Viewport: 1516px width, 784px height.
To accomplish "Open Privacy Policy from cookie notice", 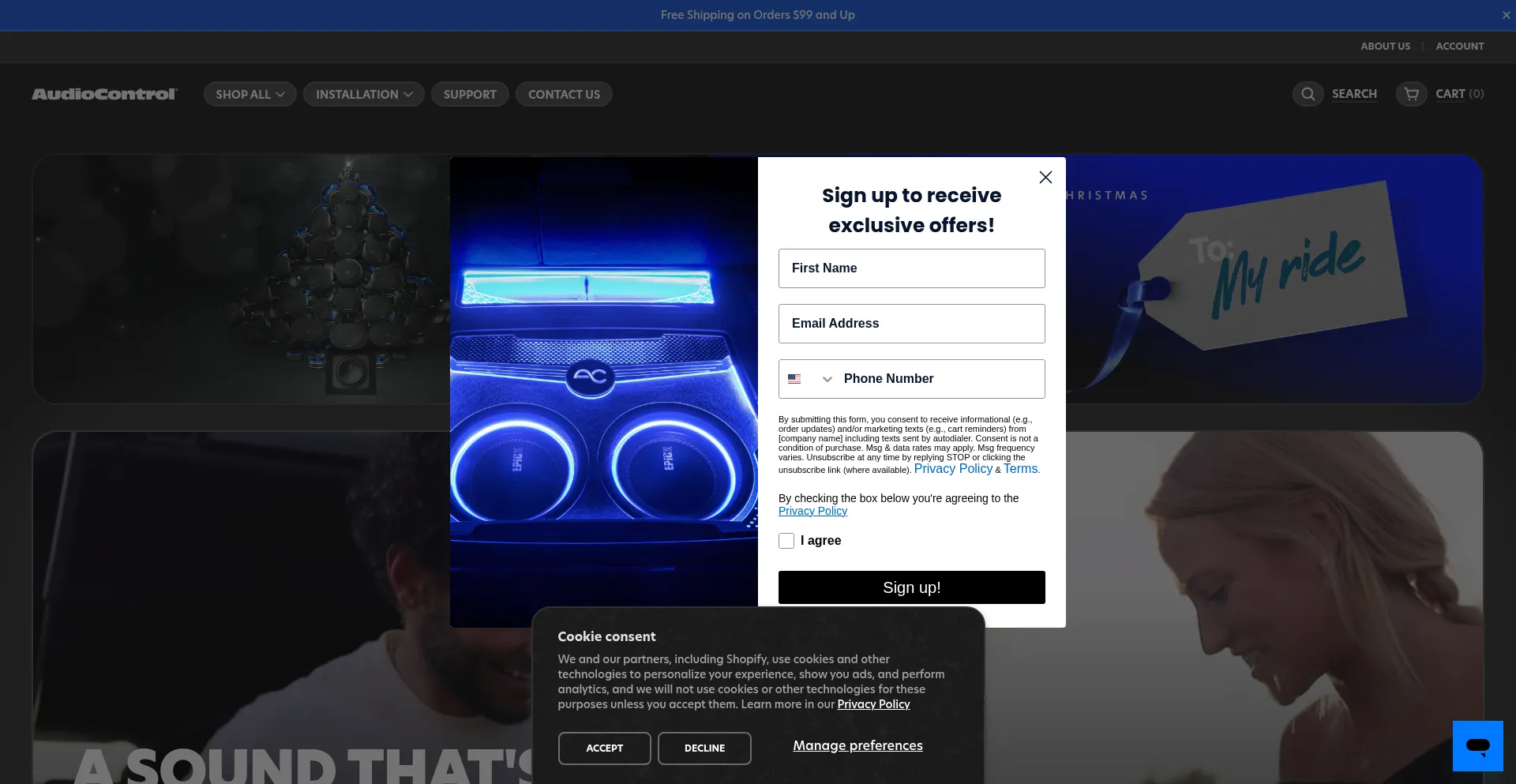I will click(872, 704).
